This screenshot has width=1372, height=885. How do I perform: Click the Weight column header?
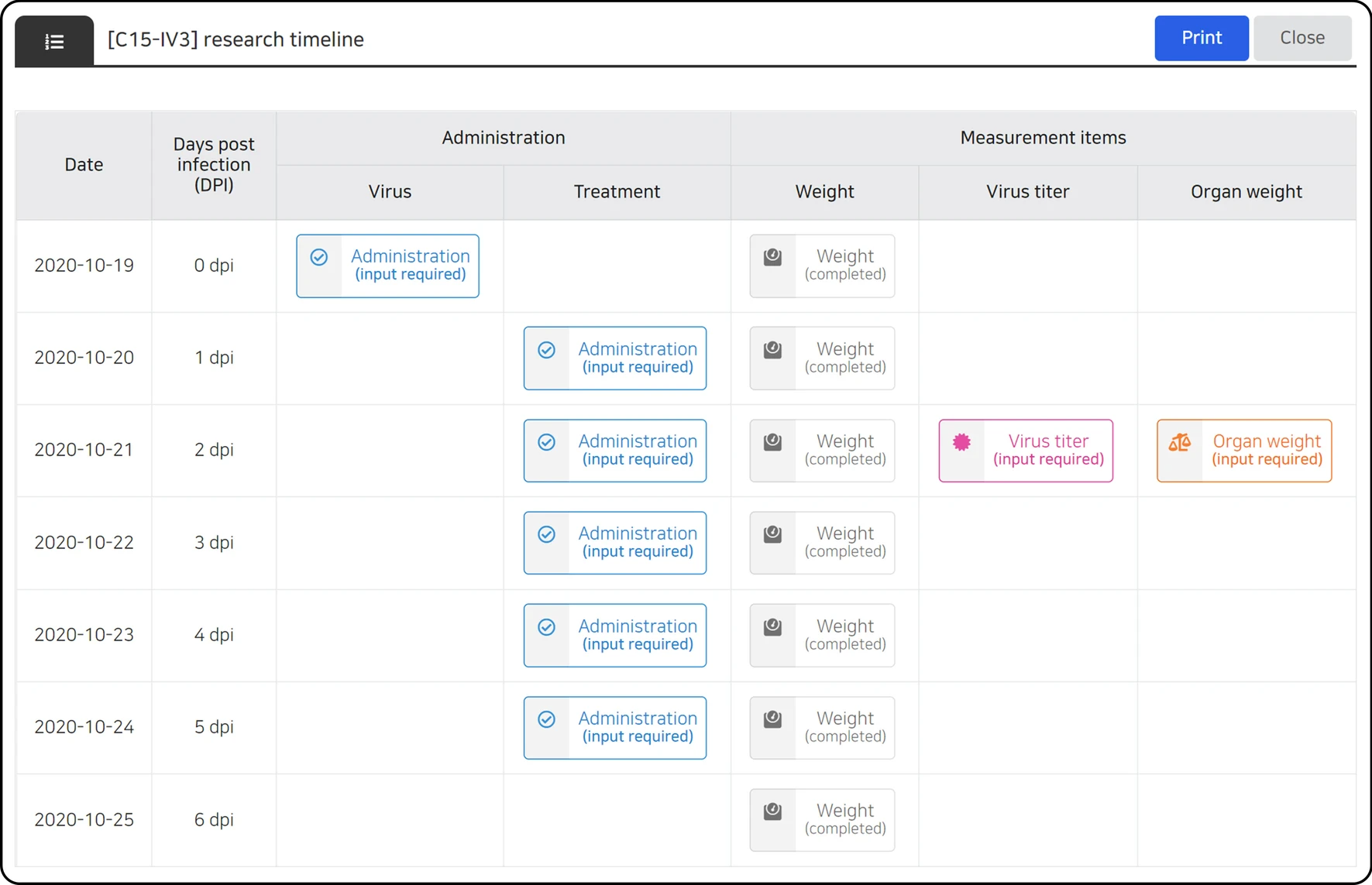824,192
